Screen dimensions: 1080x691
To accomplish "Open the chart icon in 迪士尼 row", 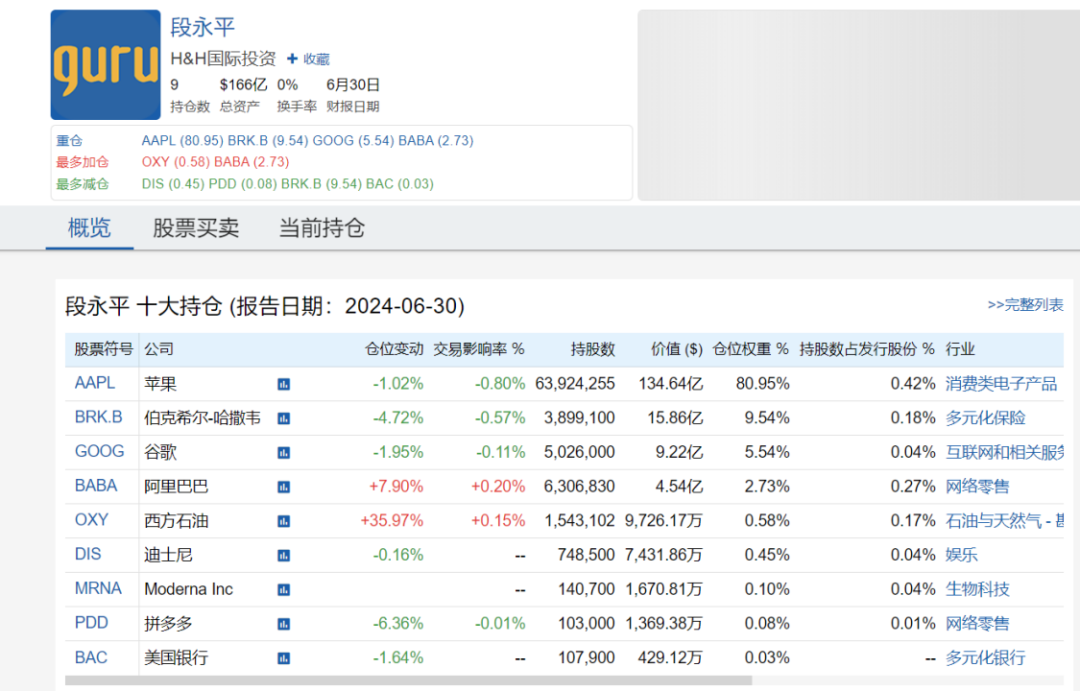I will point(284,555).
